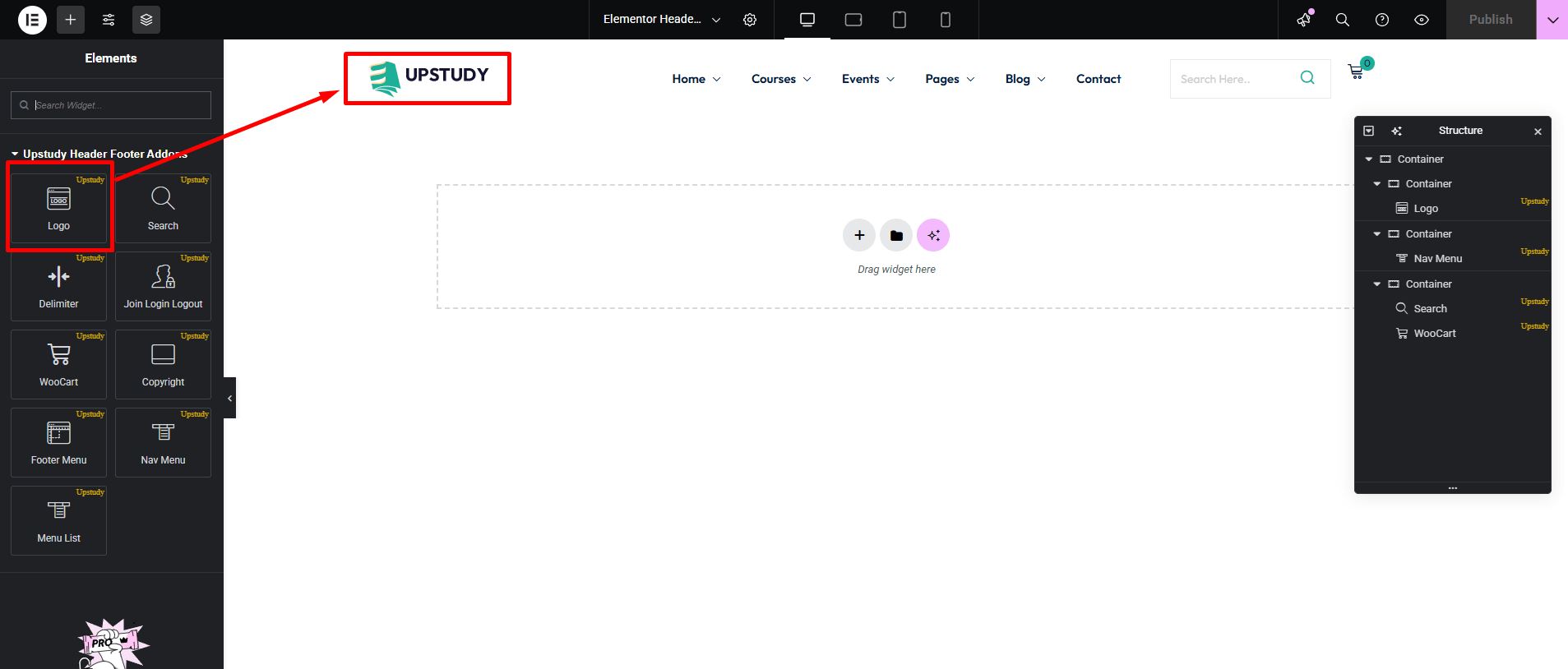The width and height of the screenshot is (1568, 669).
Task: Close the Structure panel
Action: click(x=1538, y=131)
